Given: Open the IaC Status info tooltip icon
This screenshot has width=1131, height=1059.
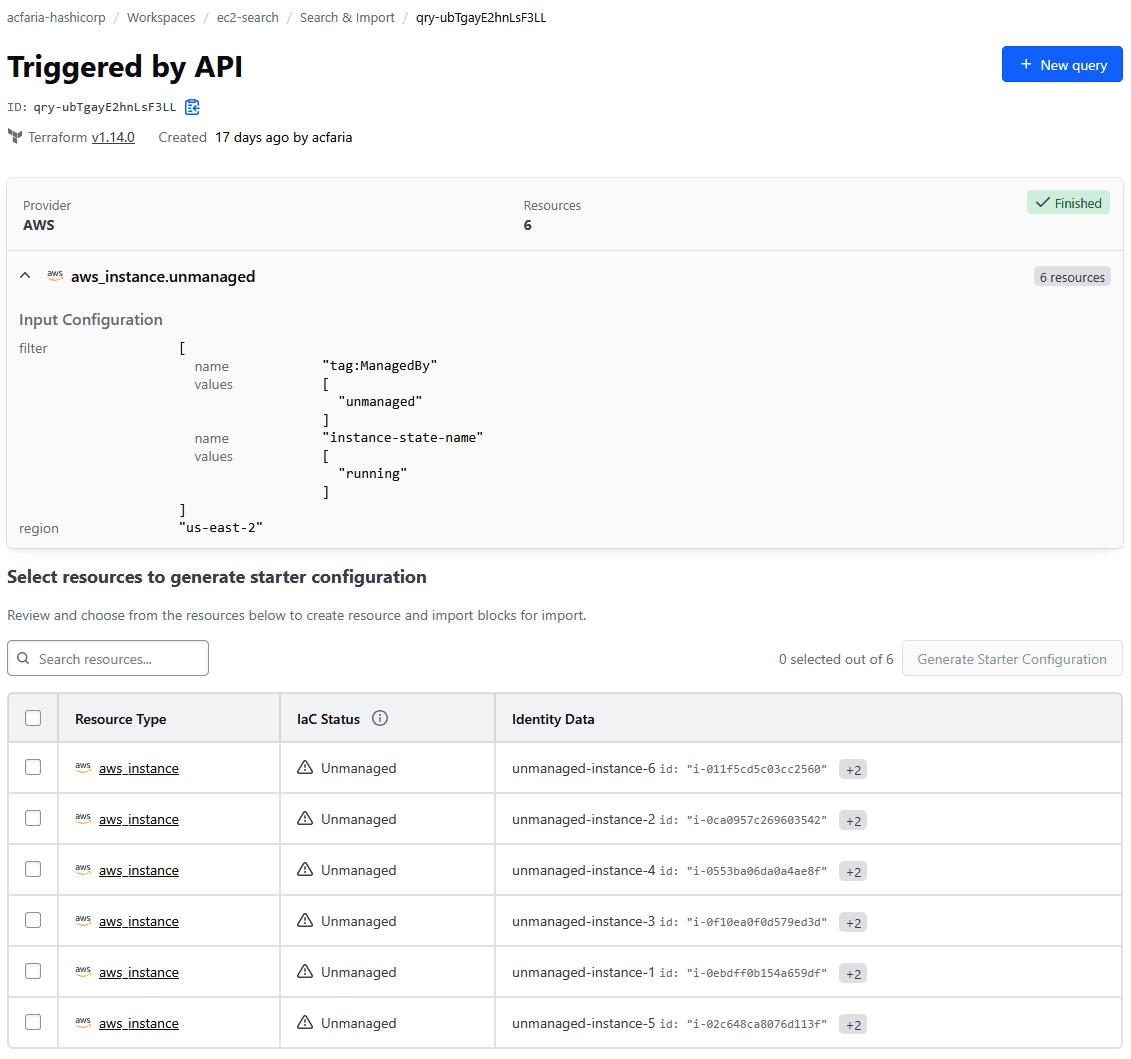Looking at the screenshot, I should (x=379, y=718).
